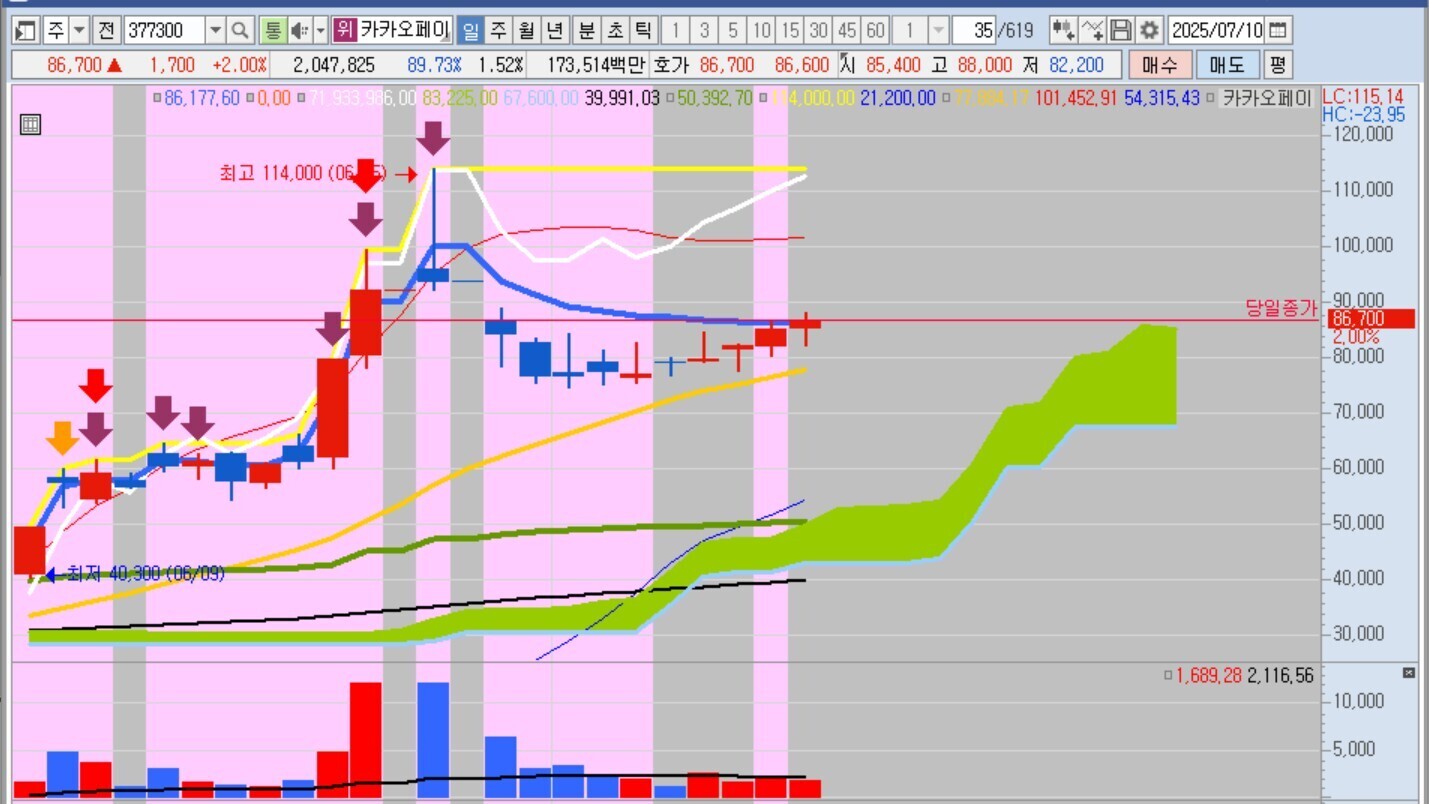This screenshot has width=1429, height=804.
Task: Close the volume pane with its x icon
Action: pyautogui.click(x=1409, y=673)
